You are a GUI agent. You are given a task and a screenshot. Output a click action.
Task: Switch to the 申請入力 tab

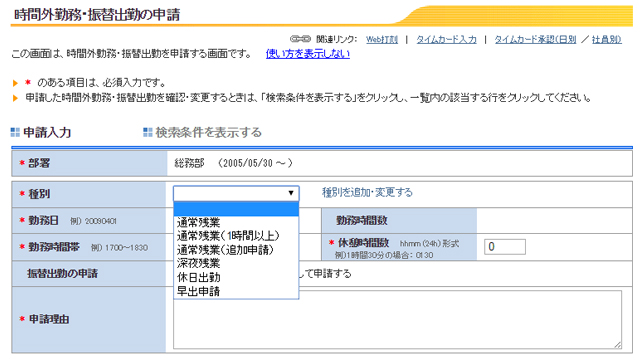[x=47, y=133]
